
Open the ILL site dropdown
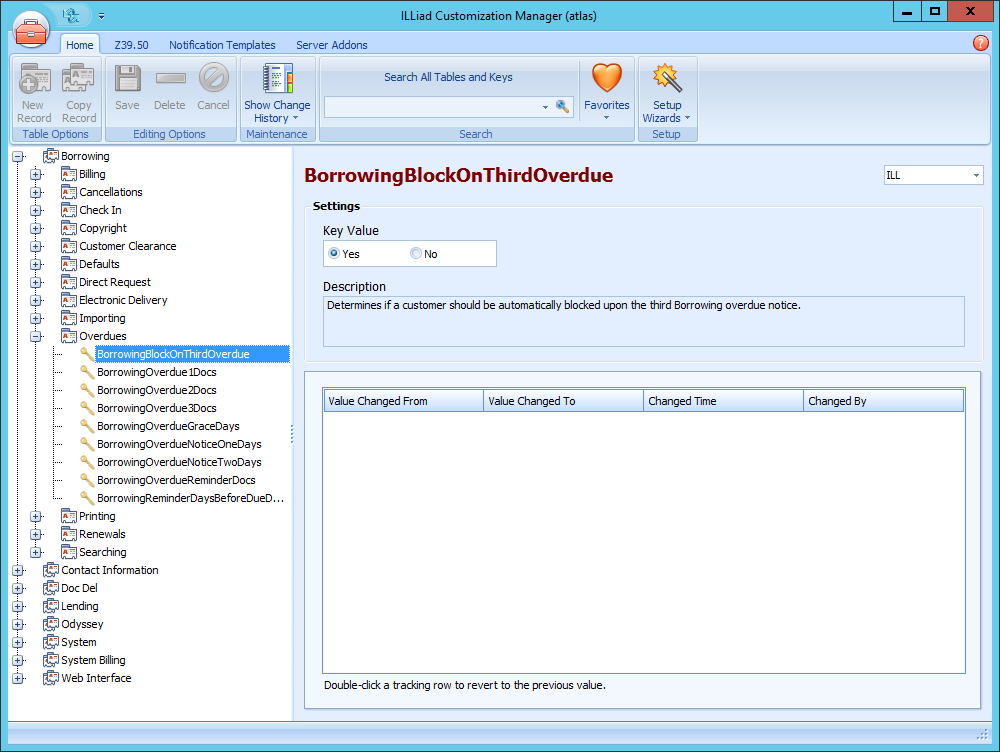click(933, 175)
